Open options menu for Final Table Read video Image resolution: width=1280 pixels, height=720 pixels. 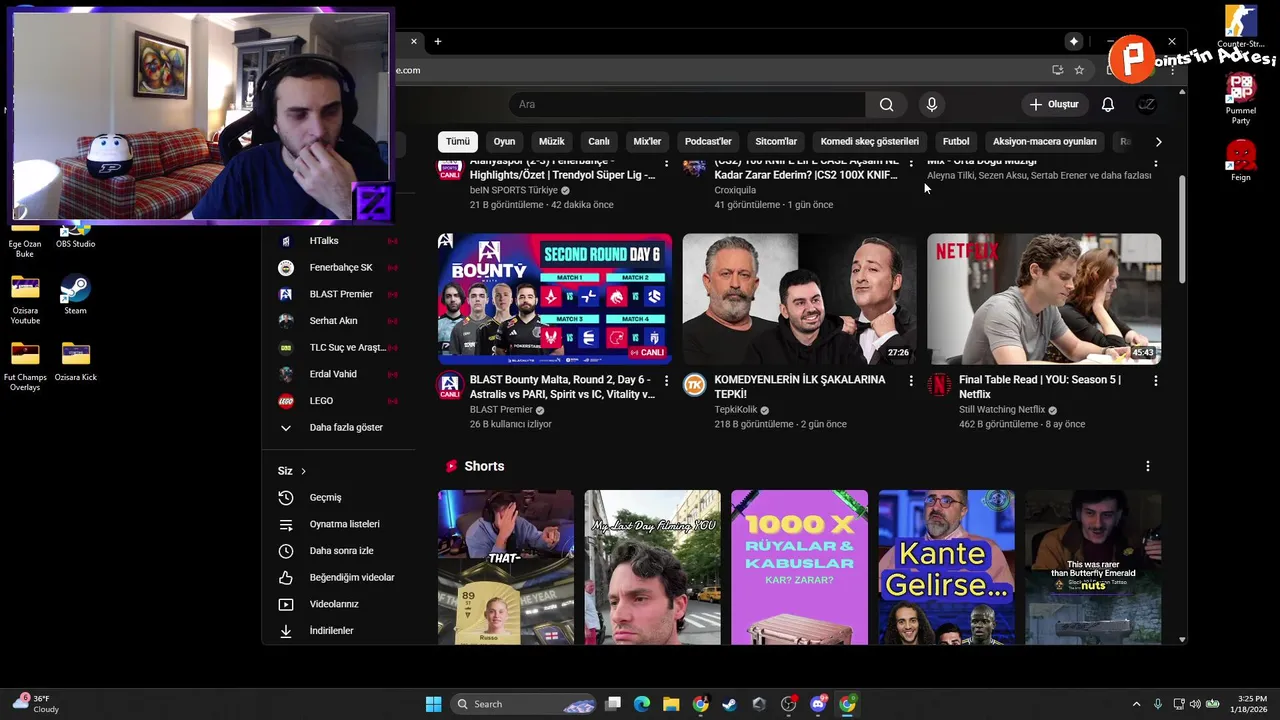click(1155, 381)
